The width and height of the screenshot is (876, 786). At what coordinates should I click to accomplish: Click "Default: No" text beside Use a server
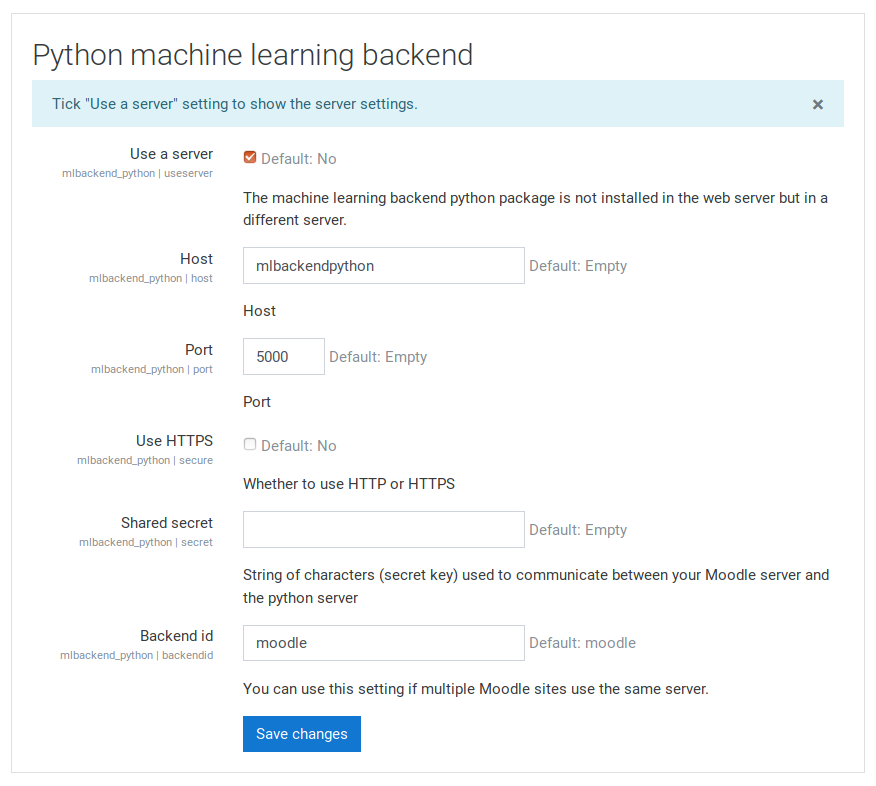[x=299, y=159]
